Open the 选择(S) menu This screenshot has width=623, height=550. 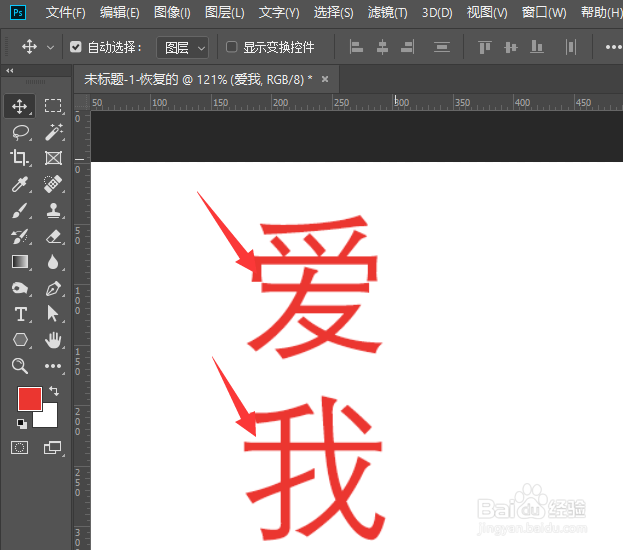[333, 13]
